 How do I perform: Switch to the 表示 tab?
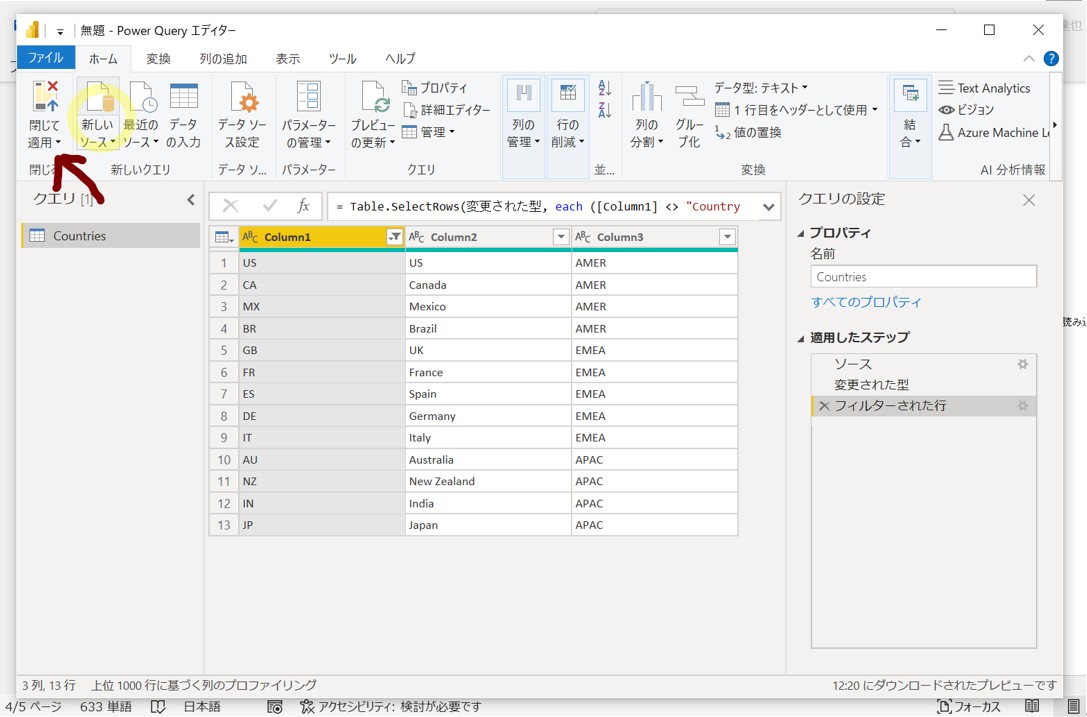288,59
